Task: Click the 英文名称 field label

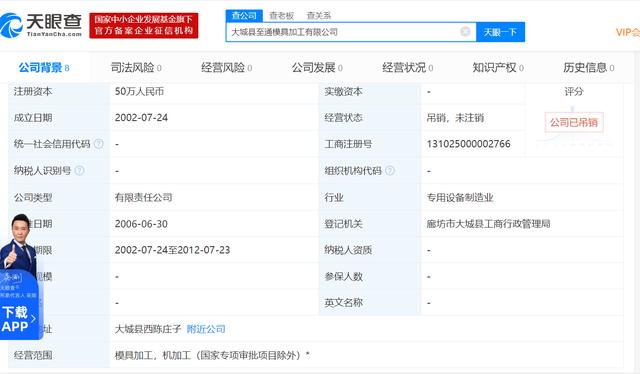Action: pyautogui.click(x=344, y=303)
